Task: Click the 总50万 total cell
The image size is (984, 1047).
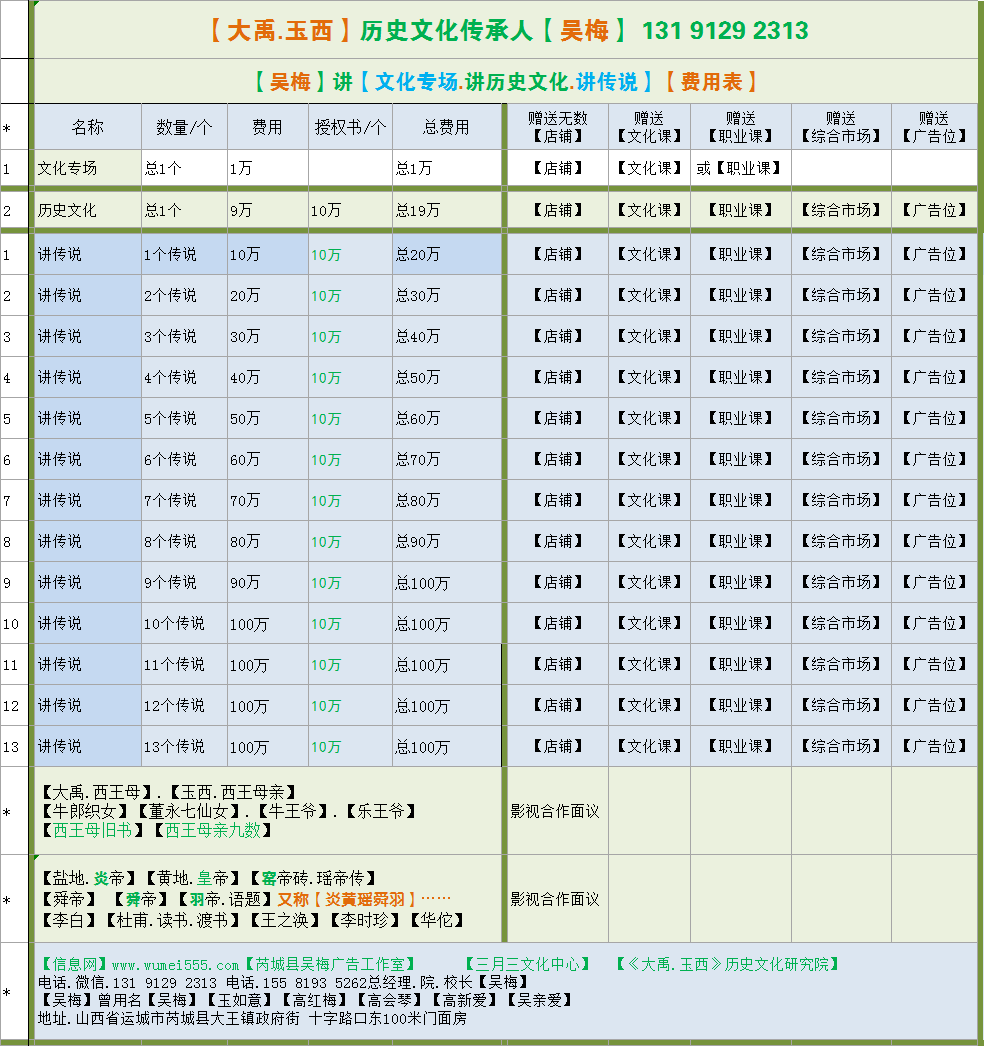Action: [x=447, y=377]
